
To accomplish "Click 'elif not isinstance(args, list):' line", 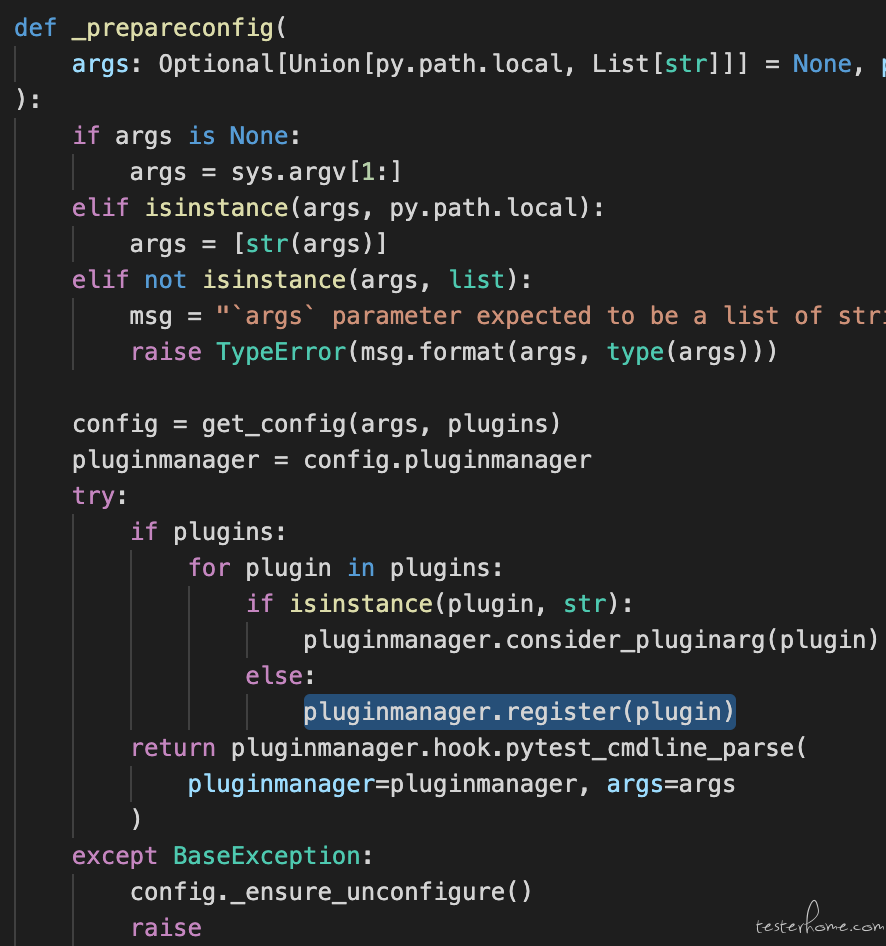I will click(x=301, y=280).
